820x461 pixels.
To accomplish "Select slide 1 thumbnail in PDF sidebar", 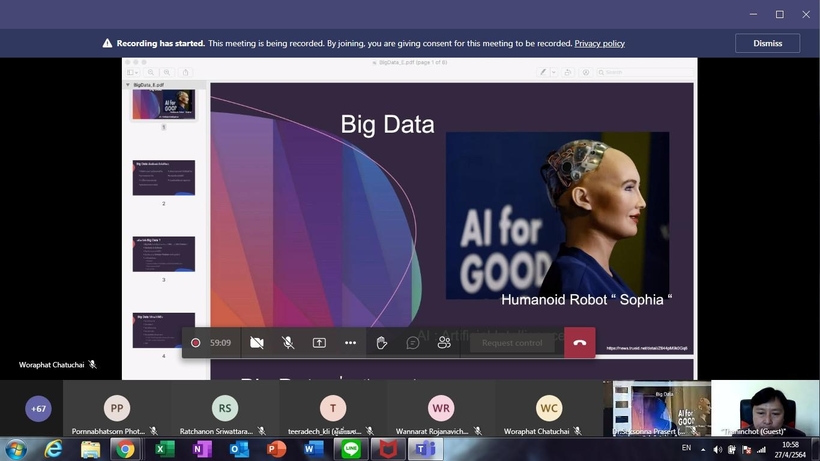I will coord(164,104).
